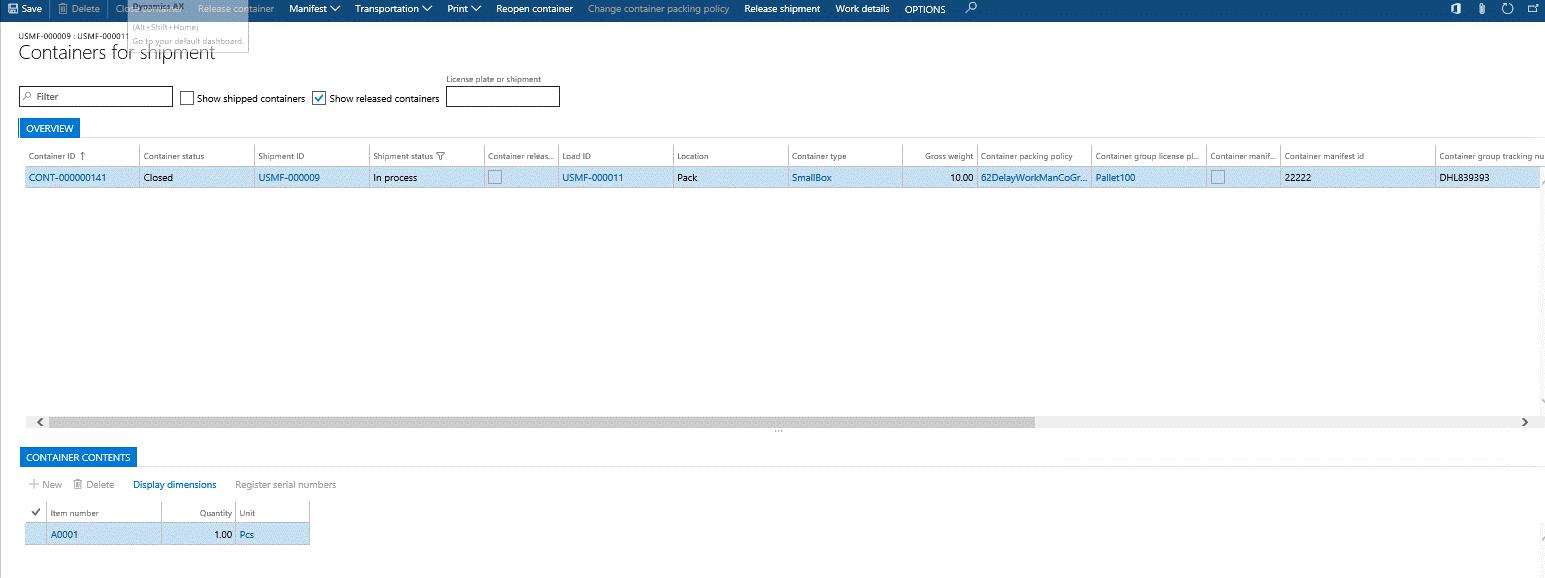Open form in new window icon
The width and height of the screenshot is (1545, 578).
(1533, 9)
